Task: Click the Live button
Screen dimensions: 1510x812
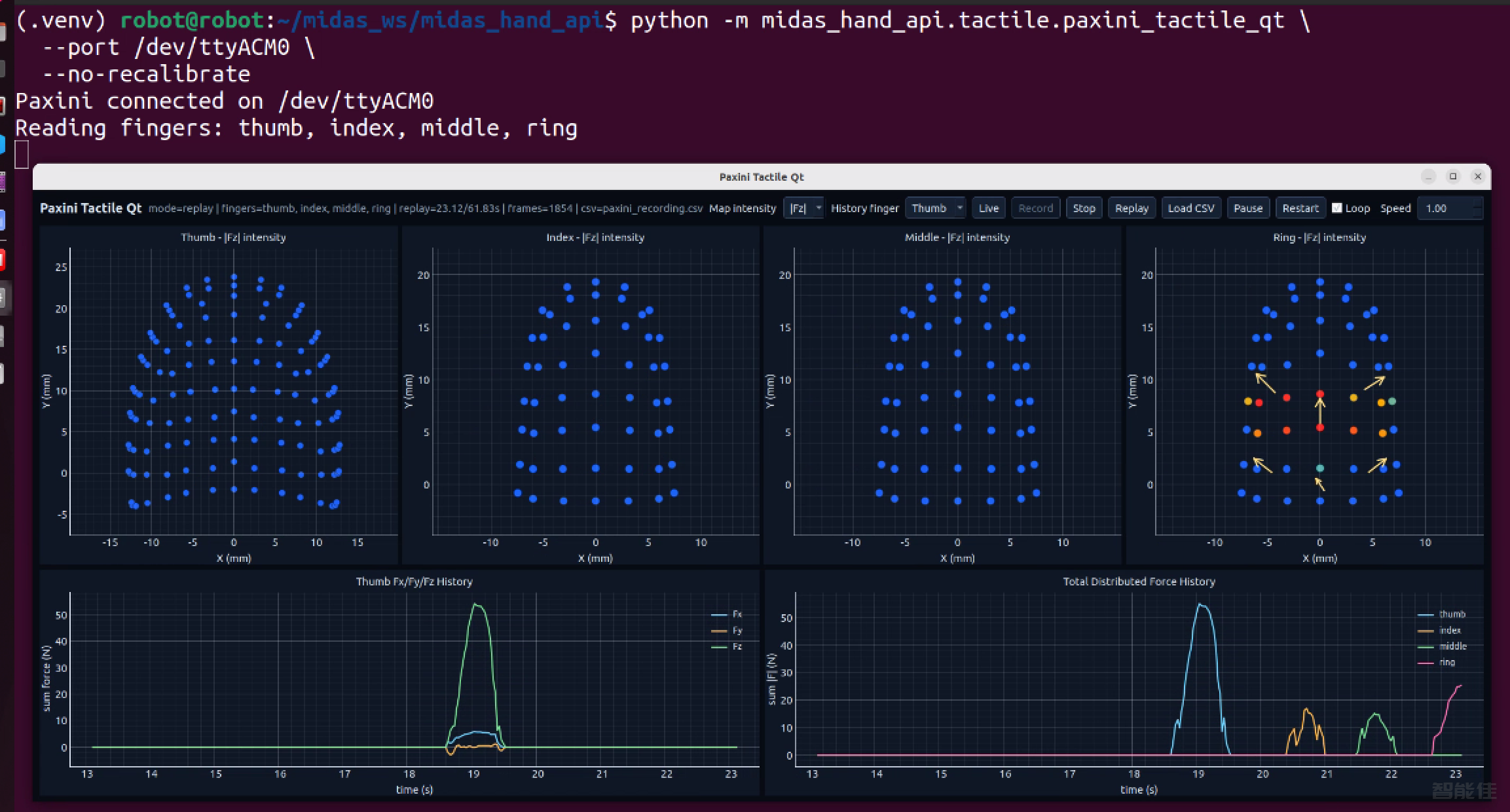Action: (x=988, y=208)
